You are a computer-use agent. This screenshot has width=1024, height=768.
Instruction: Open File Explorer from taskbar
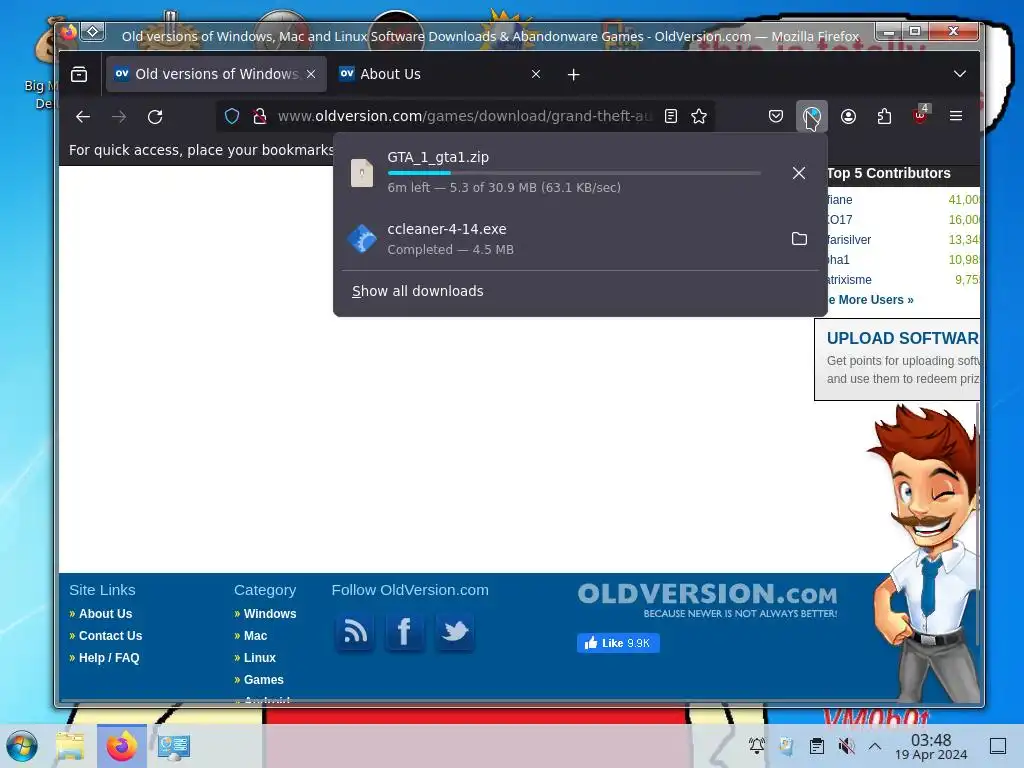coord(70,746)
